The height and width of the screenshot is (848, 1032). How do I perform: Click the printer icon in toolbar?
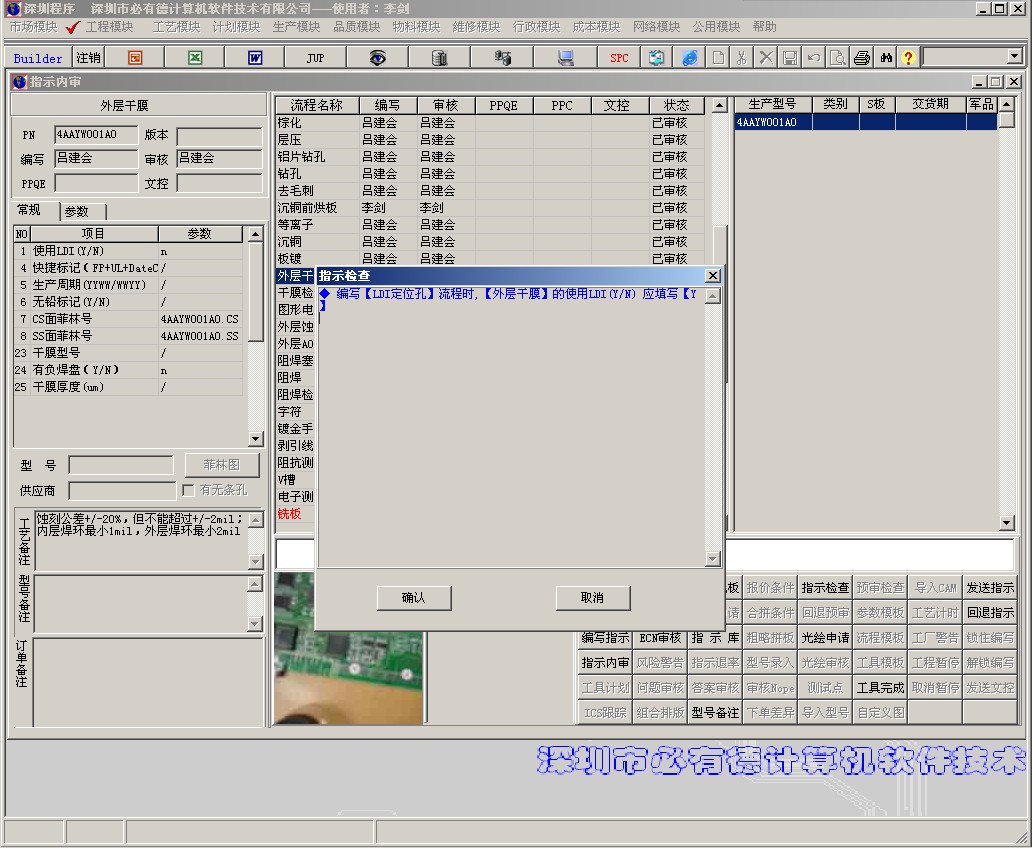point(862,58)
